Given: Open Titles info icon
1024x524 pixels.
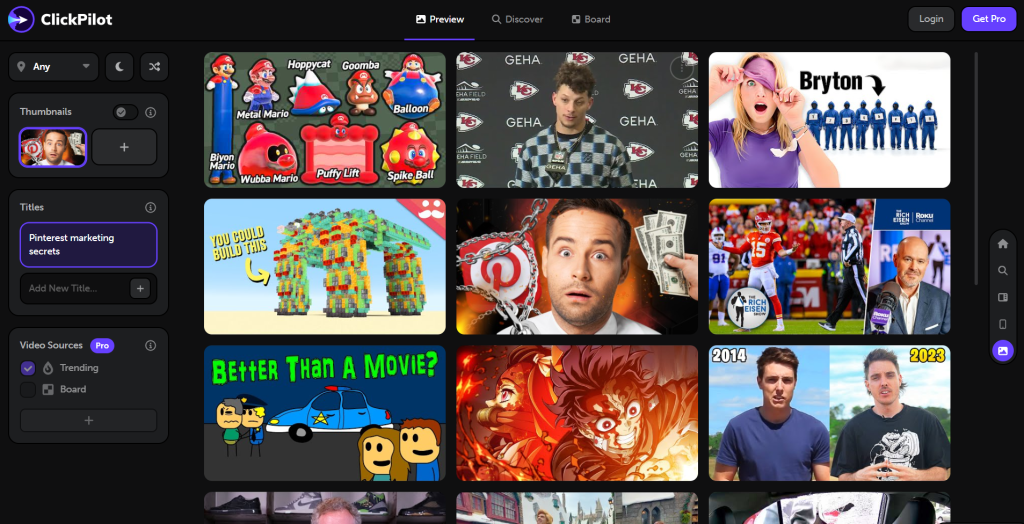Looking at the screenshot, I should (x=151, y=207).
